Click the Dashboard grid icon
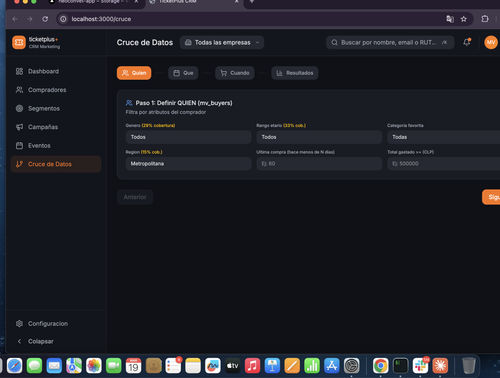 click(x=19, y=71)
